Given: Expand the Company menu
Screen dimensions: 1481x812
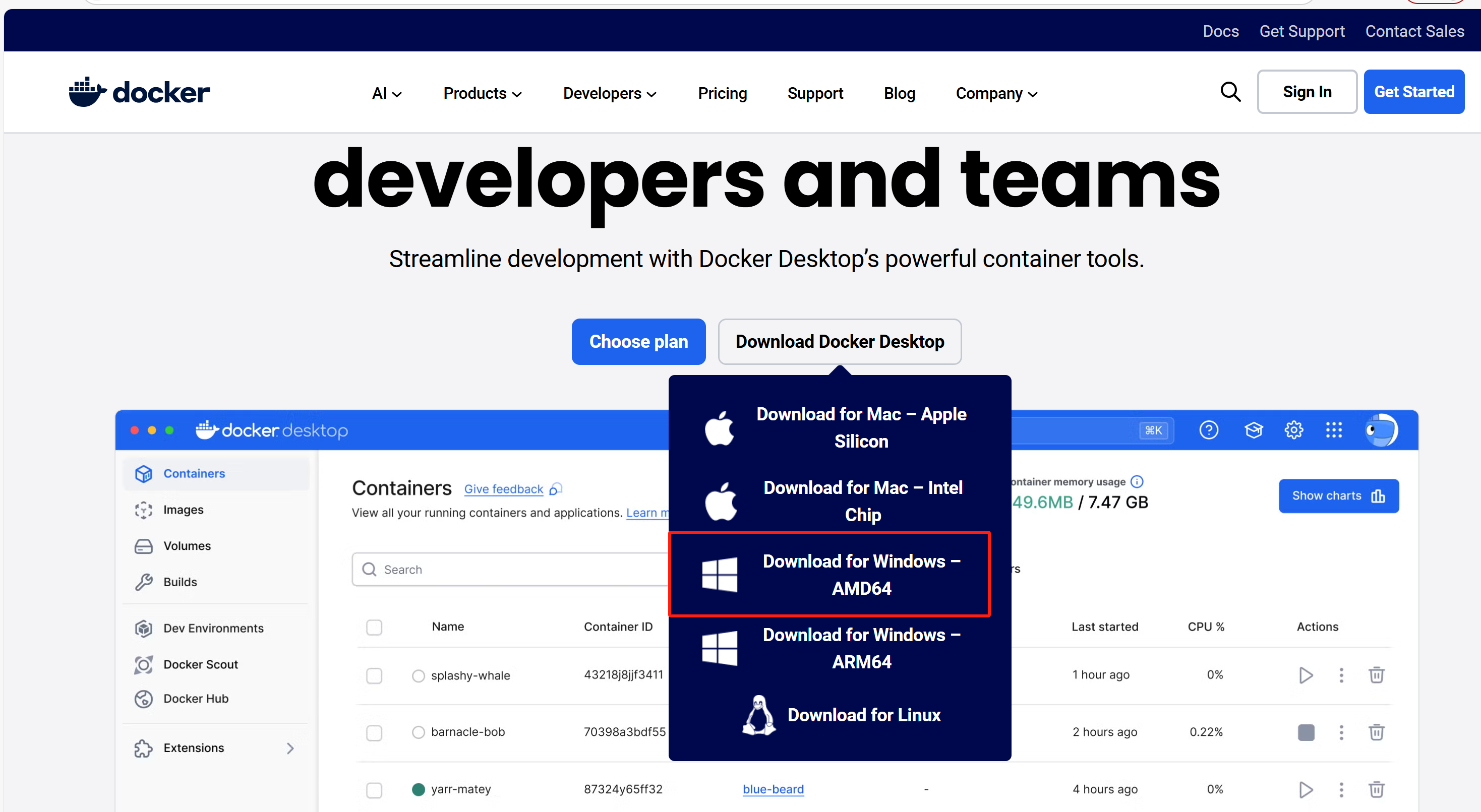Looking at the screenshot, I should click(996, 93).
